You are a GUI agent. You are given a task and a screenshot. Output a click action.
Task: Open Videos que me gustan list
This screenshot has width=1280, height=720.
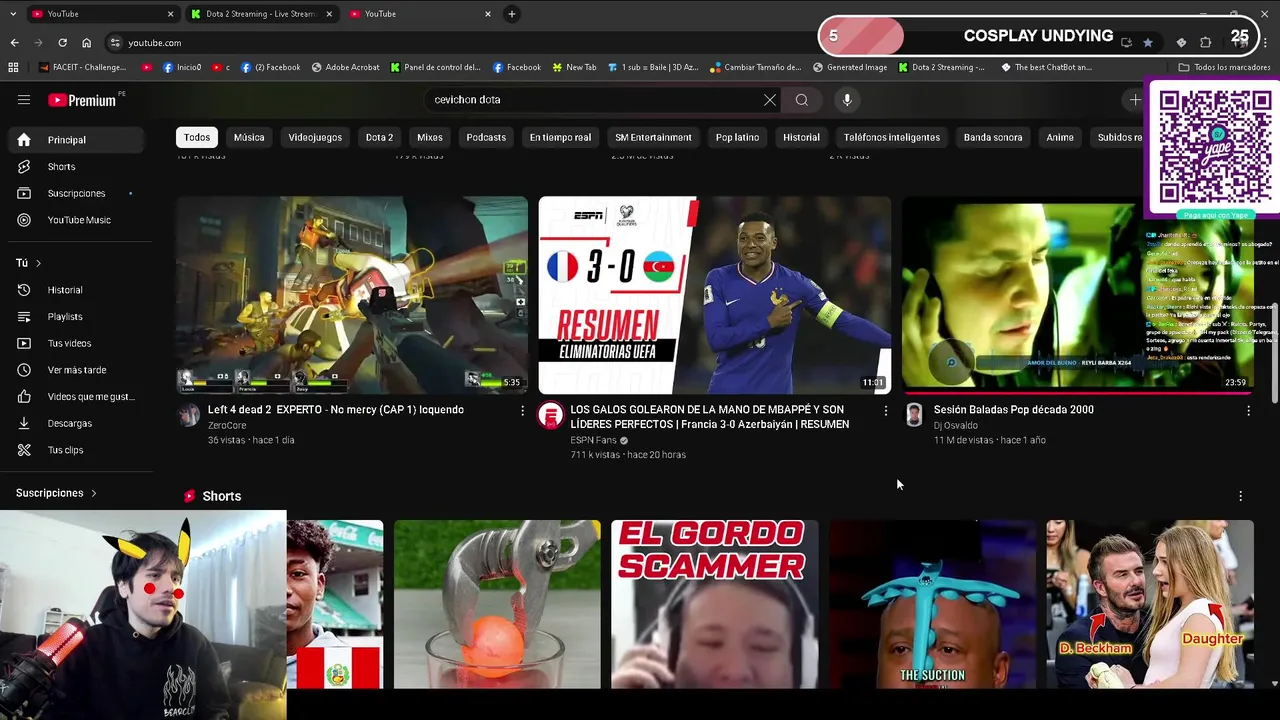coord(76,397)
